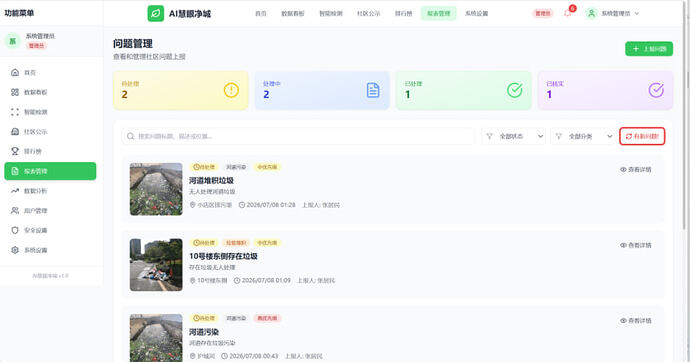Click the shield 安全设置 icon in sidebar

(15, 230)
